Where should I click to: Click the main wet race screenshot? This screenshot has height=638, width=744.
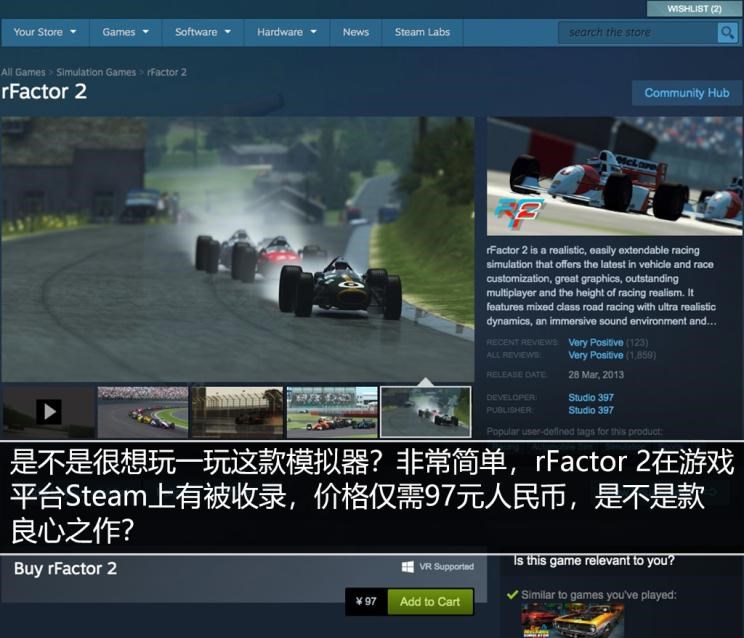coord(238,249)
